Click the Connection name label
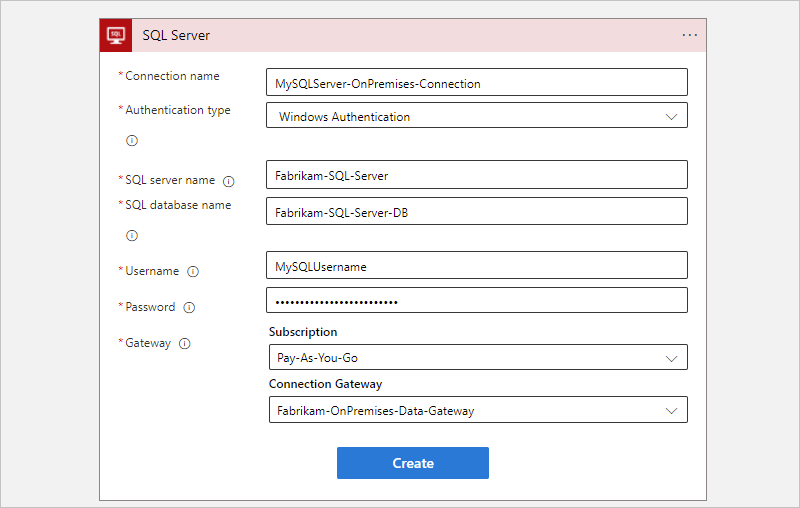 pyautogui.click(x=172, y=76)
